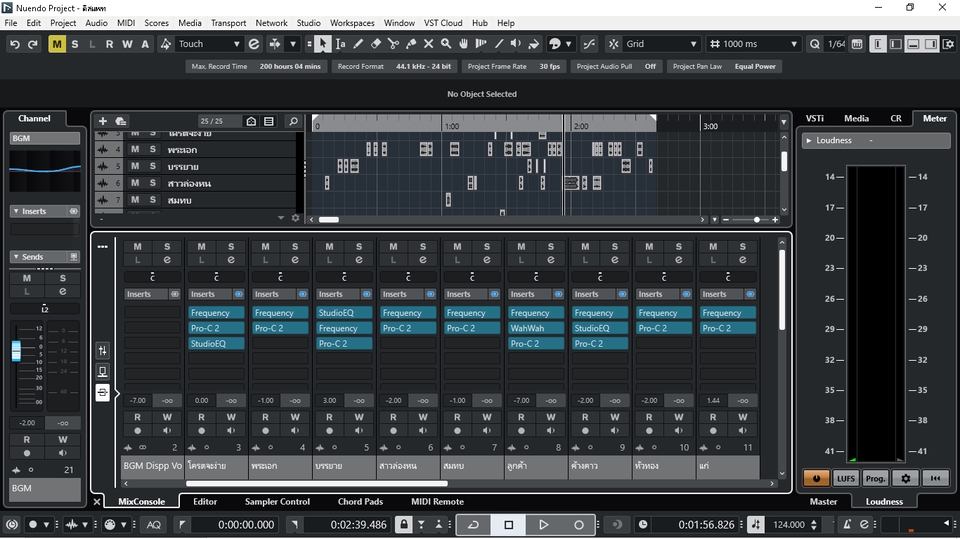Click the Play transport button
This screenshot has height=539, width=960.
click(x=543, y=525)
